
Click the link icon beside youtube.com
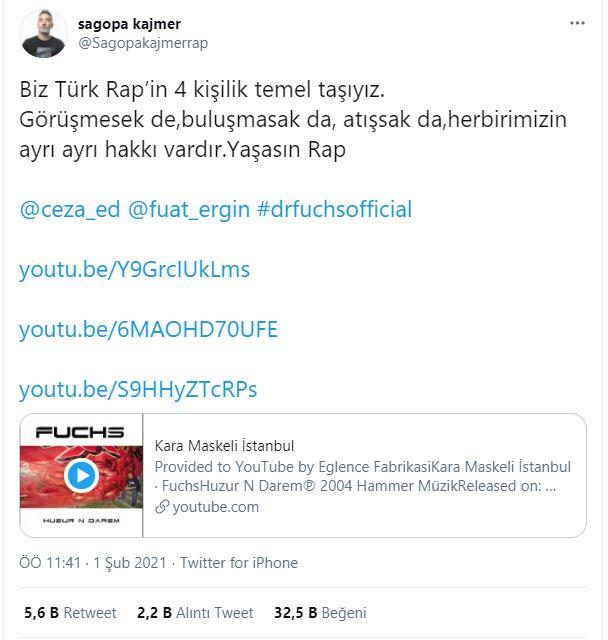[x=162, y=507]
